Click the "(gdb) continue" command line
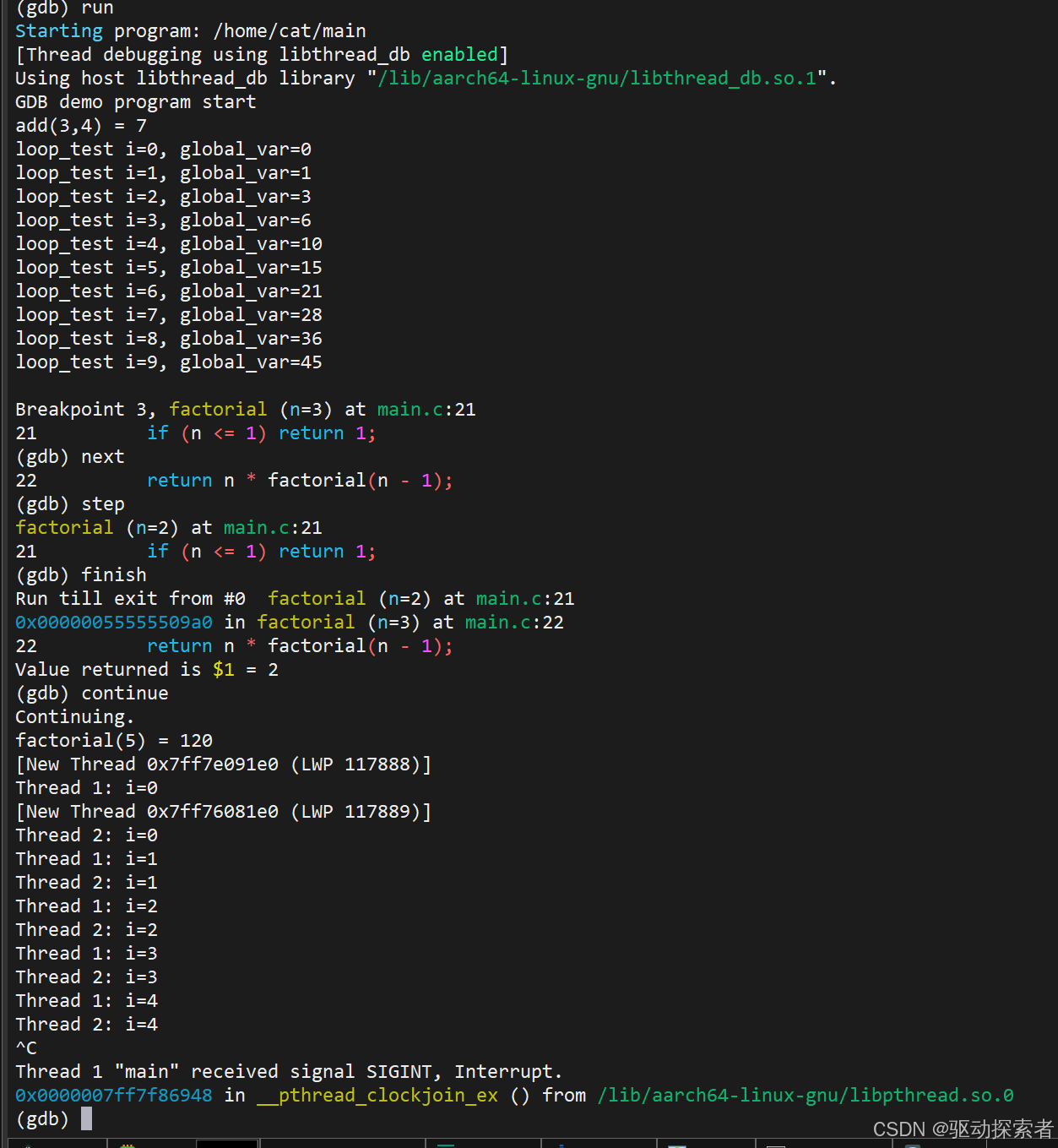The image size is (1058, 1148). (x=92, y=694)
